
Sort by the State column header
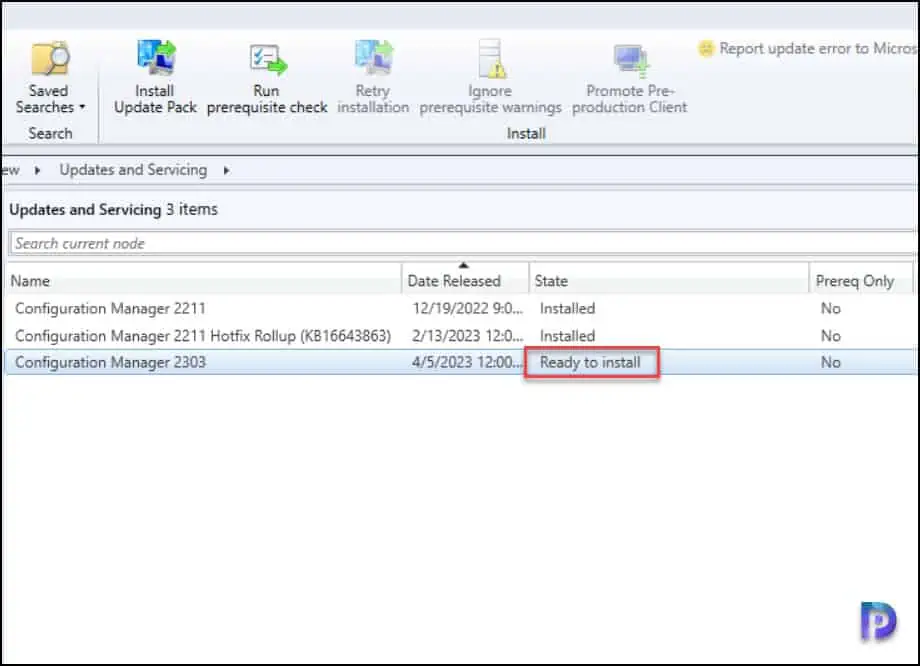(x=669, y=281)
